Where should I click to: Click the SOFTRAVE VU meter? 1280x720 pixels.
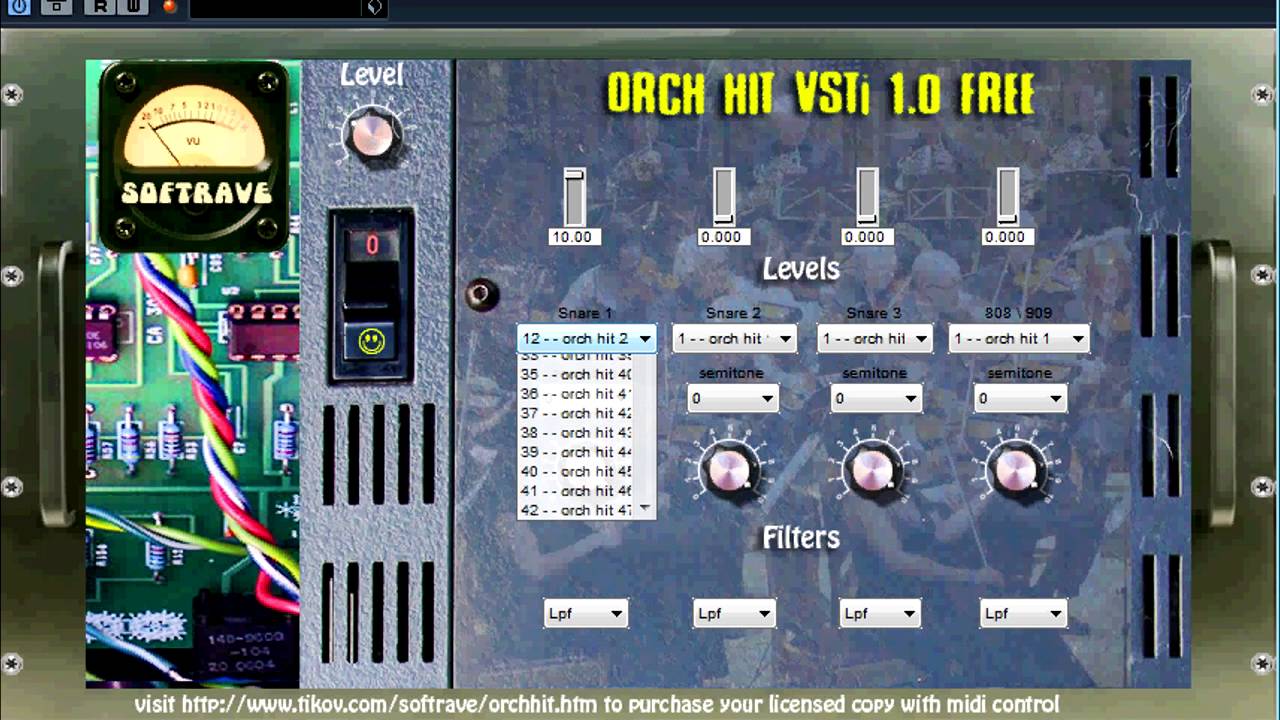click(x=195, y=155)
